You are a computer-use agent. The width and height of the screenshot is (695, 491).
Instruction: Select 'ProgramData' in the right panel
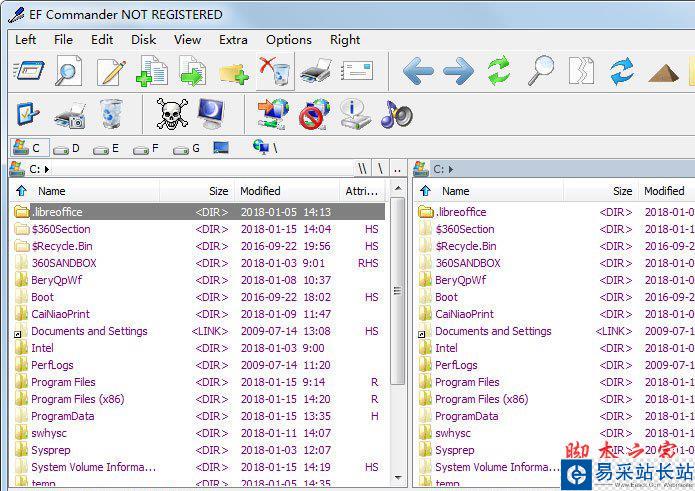(556, 416)
